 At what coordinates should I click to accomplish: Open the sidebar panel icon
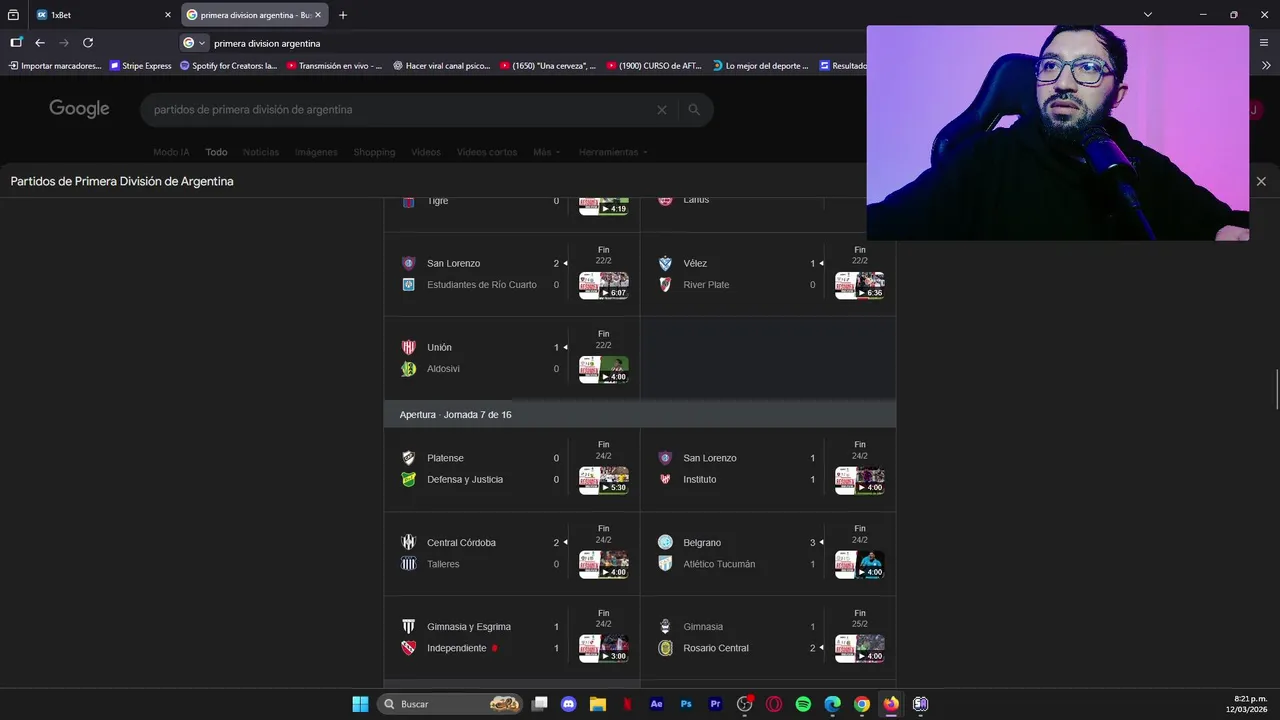pos(16,43)
